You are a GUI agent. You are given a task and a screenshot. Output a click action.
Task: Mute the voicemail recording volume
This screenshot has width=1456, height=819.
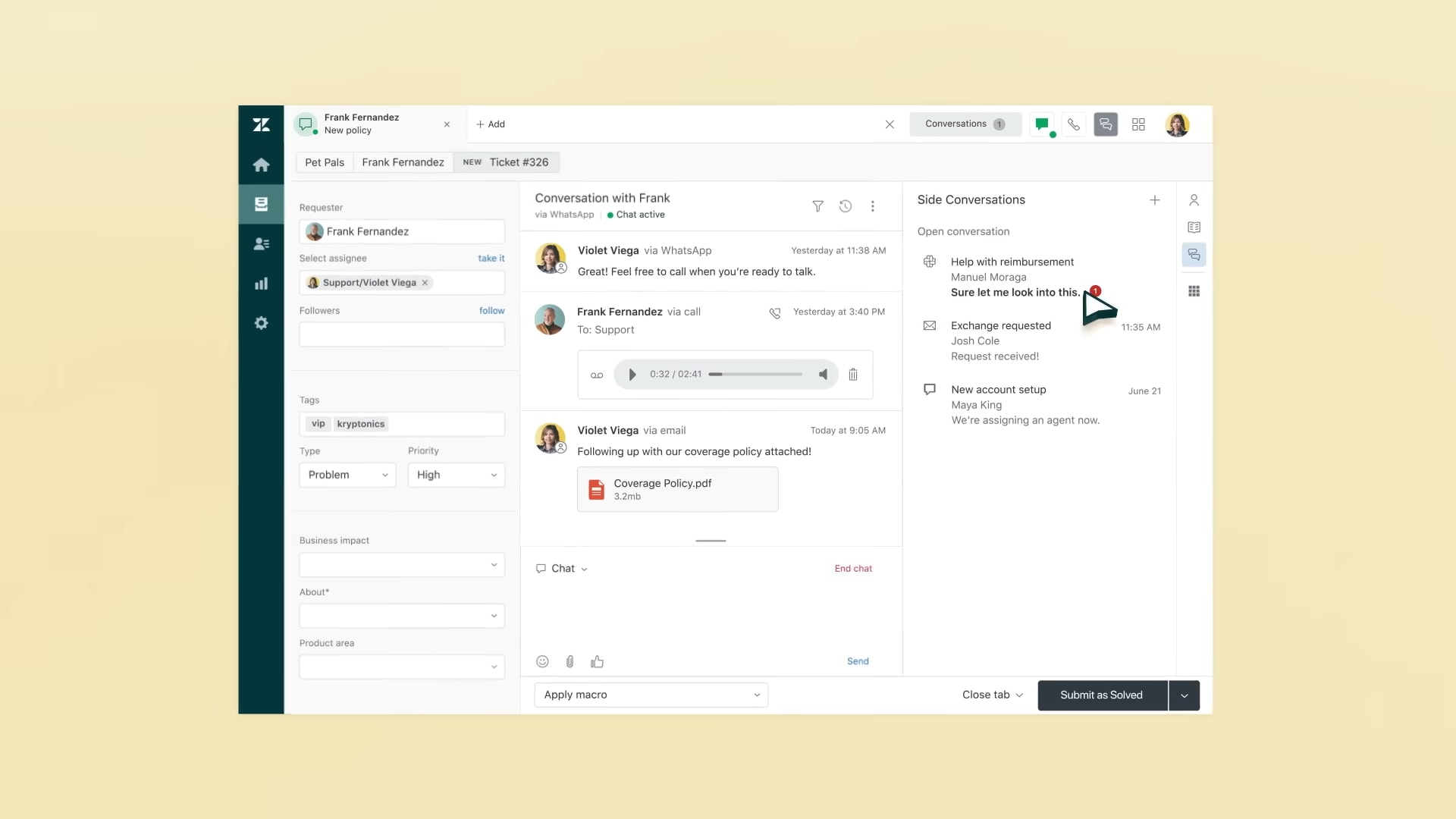tap(824, 374)
